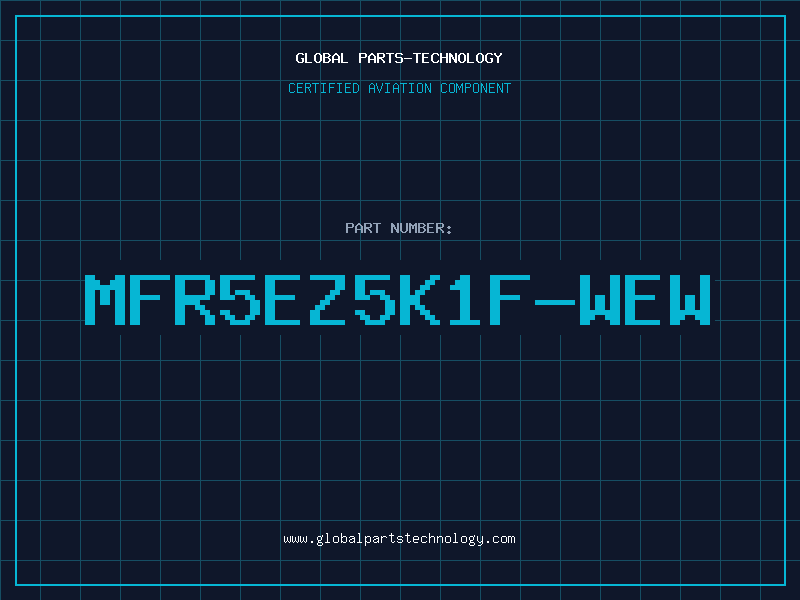Click the word GLOBAL in the heading
Viewport: 800px width, 600px height.
pyautogui.click(x=322, y=58)
